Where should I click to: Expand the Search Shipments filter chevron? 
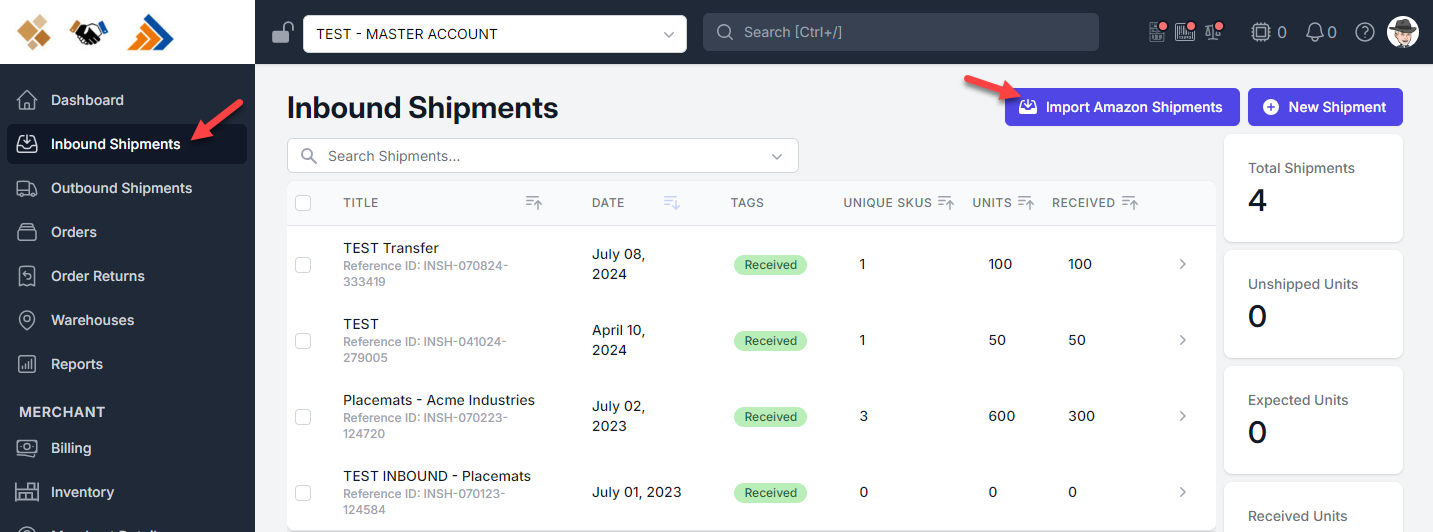coord(777,157)
